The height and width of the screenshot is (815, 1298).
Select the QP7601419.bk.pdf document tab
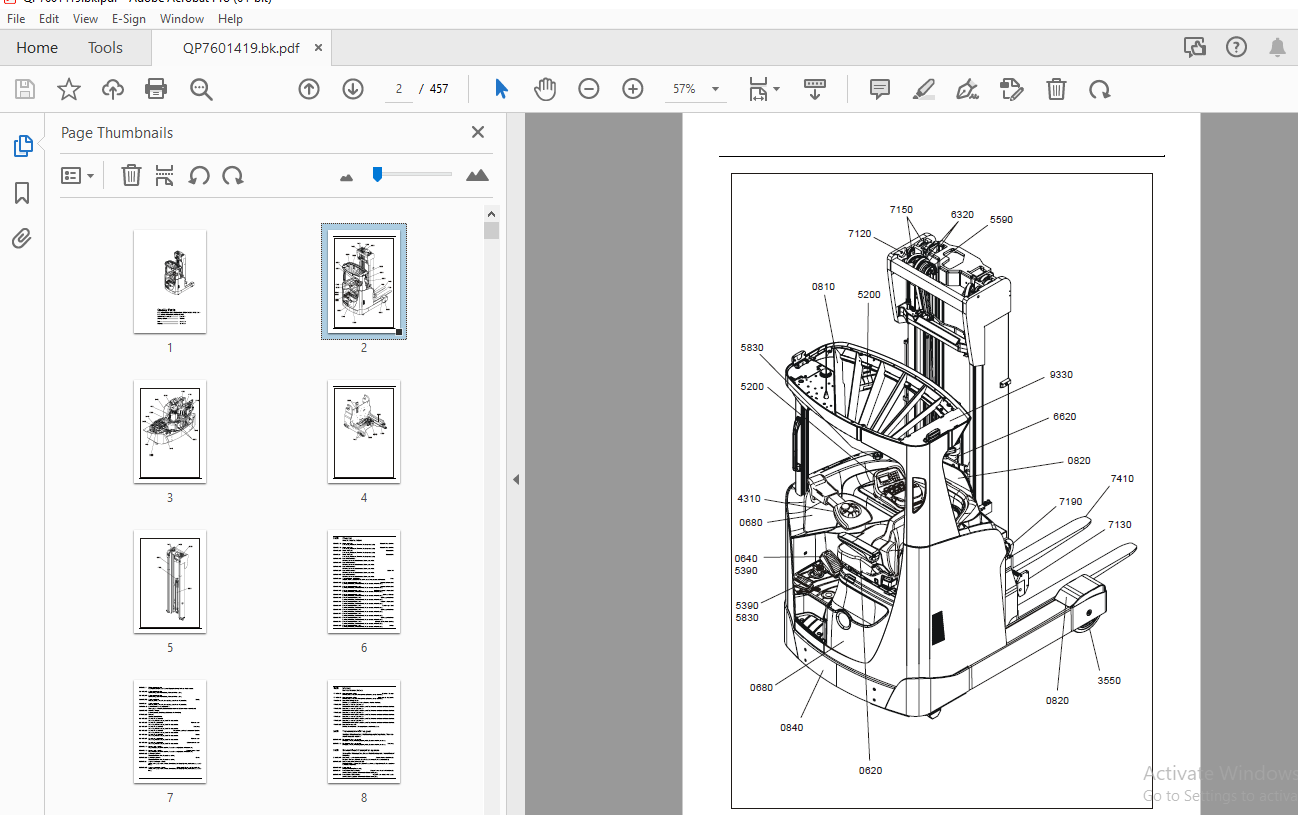coord(240,48)
